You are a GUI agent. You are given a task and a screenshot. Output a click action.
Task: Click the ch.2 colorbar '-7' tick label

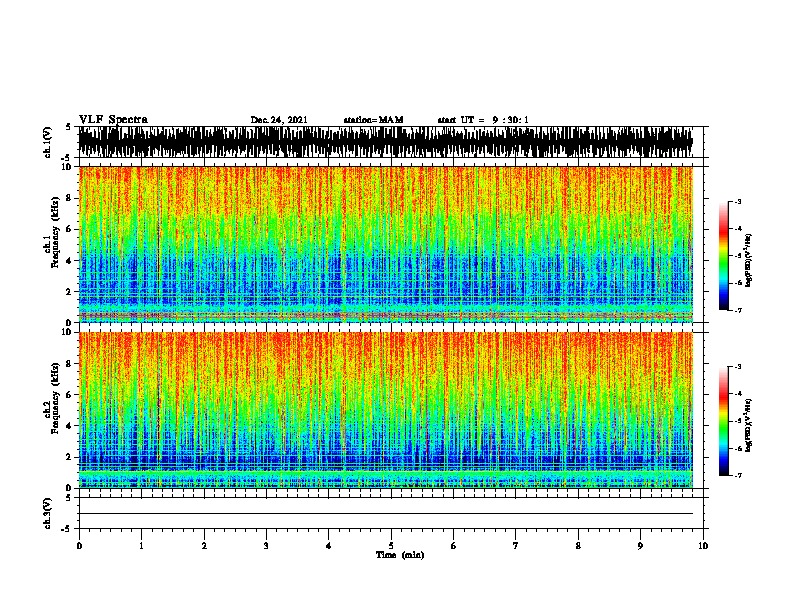click(738, 475)
